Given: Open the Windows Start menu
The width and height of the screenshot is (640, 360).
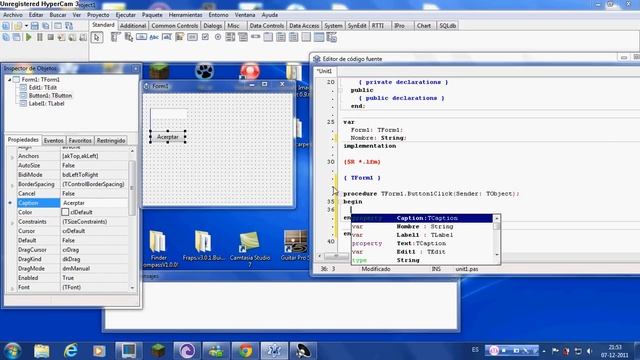Looking at the screenshot, I should [12, 351].
